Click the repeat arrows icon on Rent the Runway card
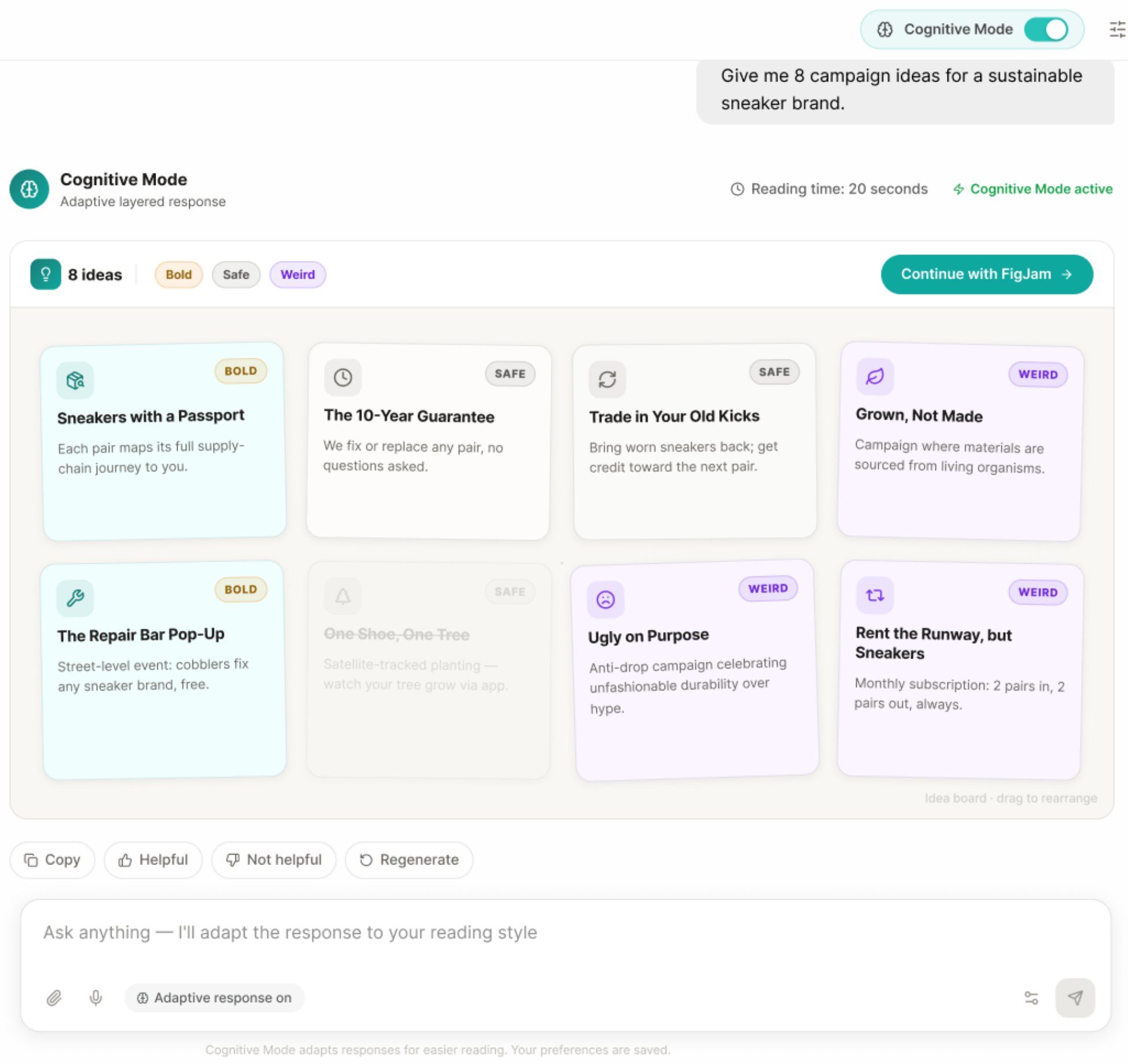 tap(875, 594)
